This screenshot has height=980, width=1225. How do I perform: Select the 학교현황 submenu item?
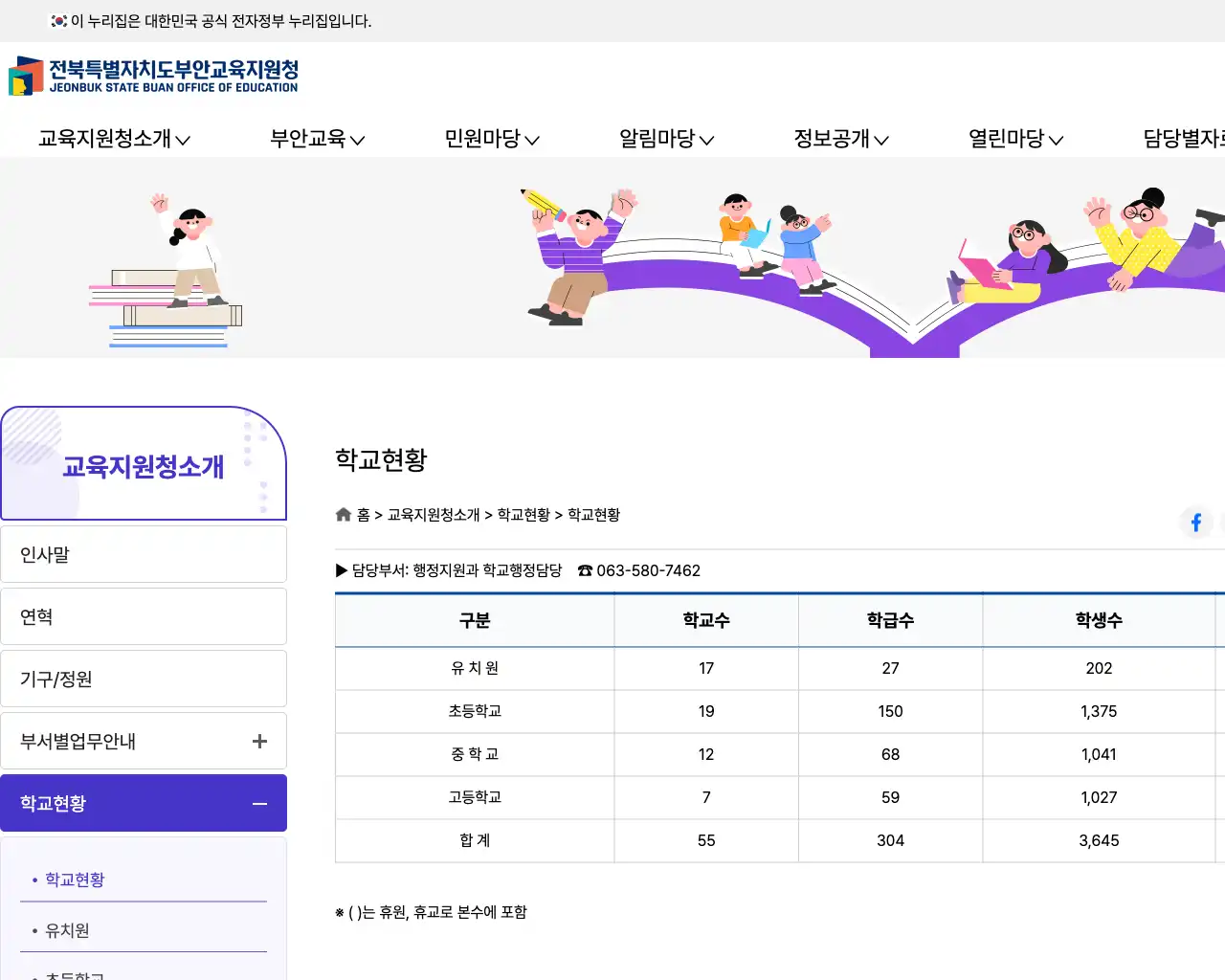pos(75,880)
